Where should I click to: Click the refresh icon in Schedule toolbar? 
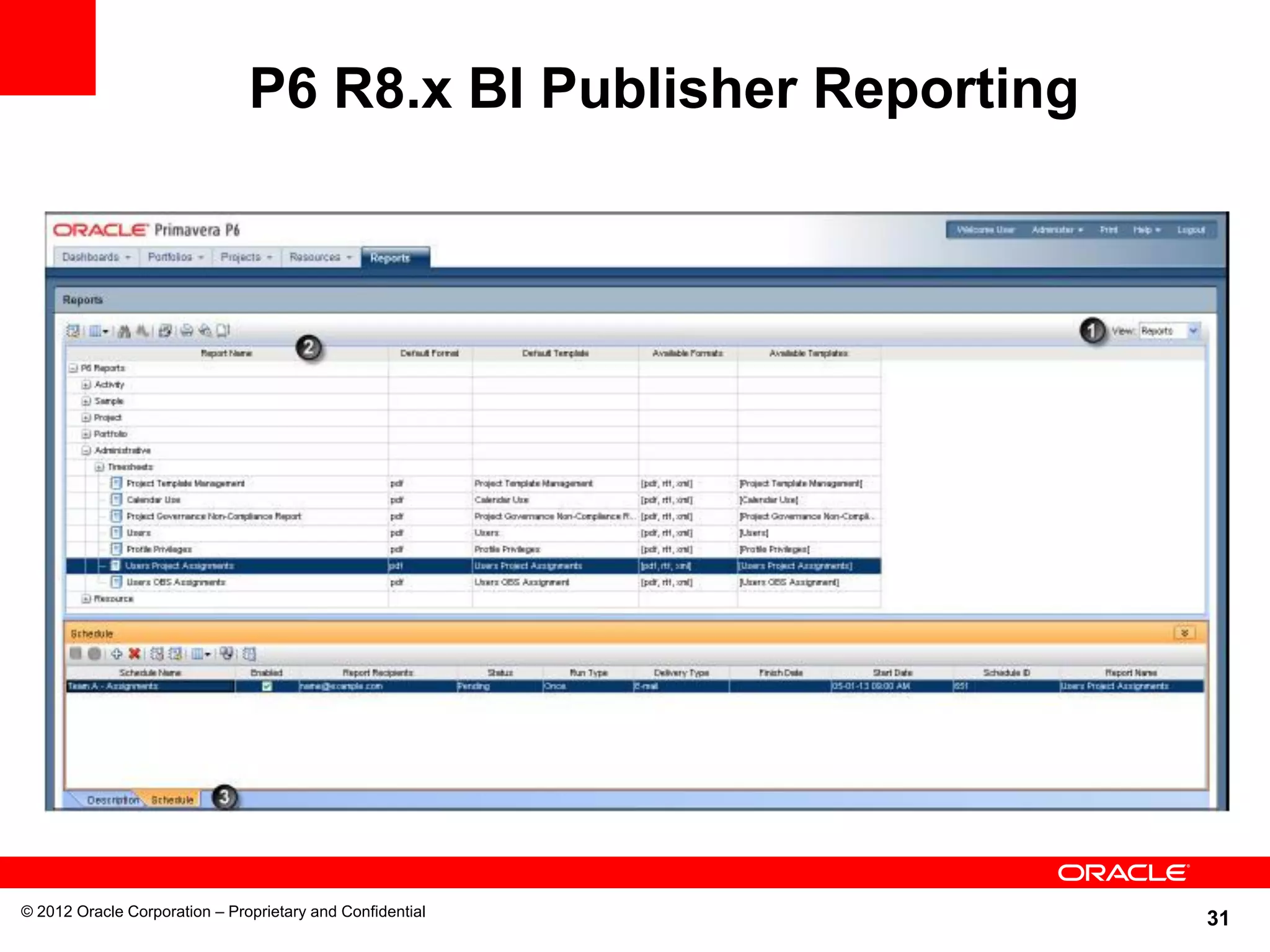coord(227,654)
